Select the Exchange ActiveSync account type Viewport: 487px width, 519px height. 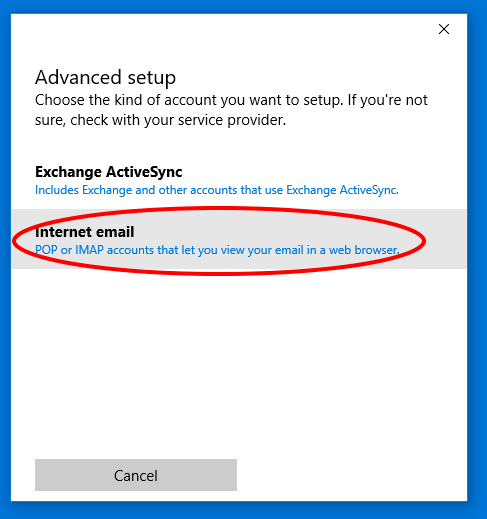[239, 180]
